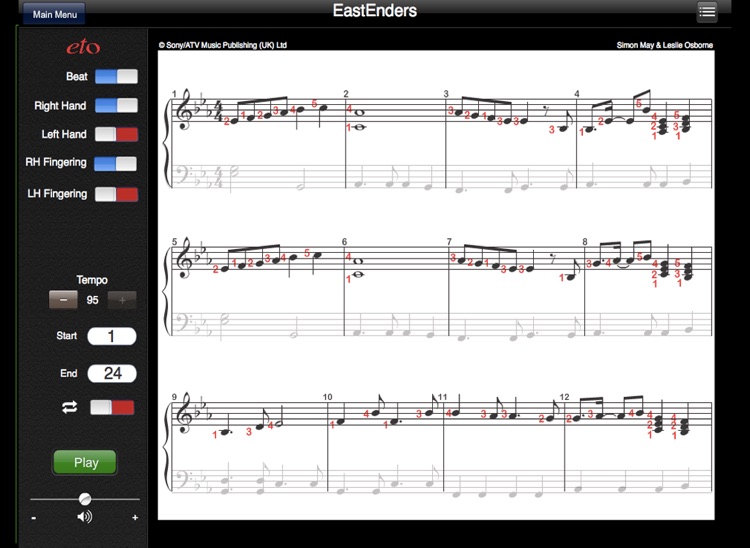
Task: Click bar number 1 in the score
Action: click(175, 94)
